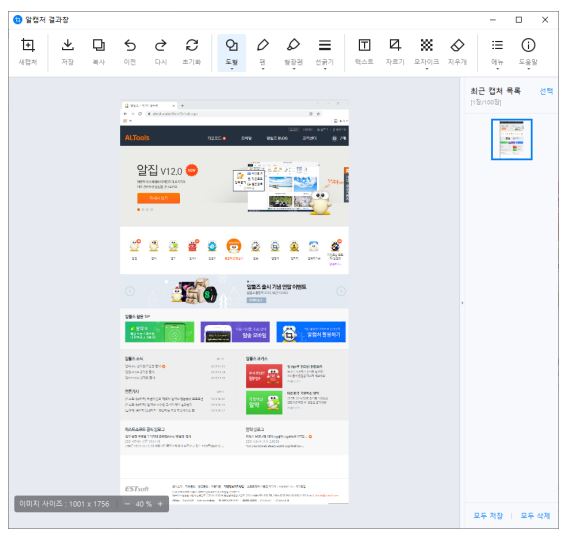575x537 pixels.
Task: Start a new capture (새캡처)
Action: tap(28, 51)
